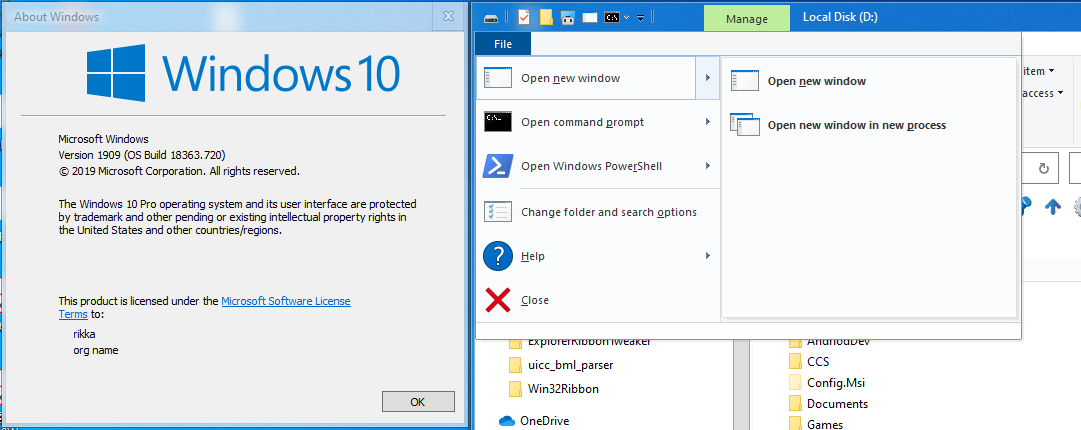
Task: Open Customize Quick Access Toolbar dropdown
Action: [640, 18]
